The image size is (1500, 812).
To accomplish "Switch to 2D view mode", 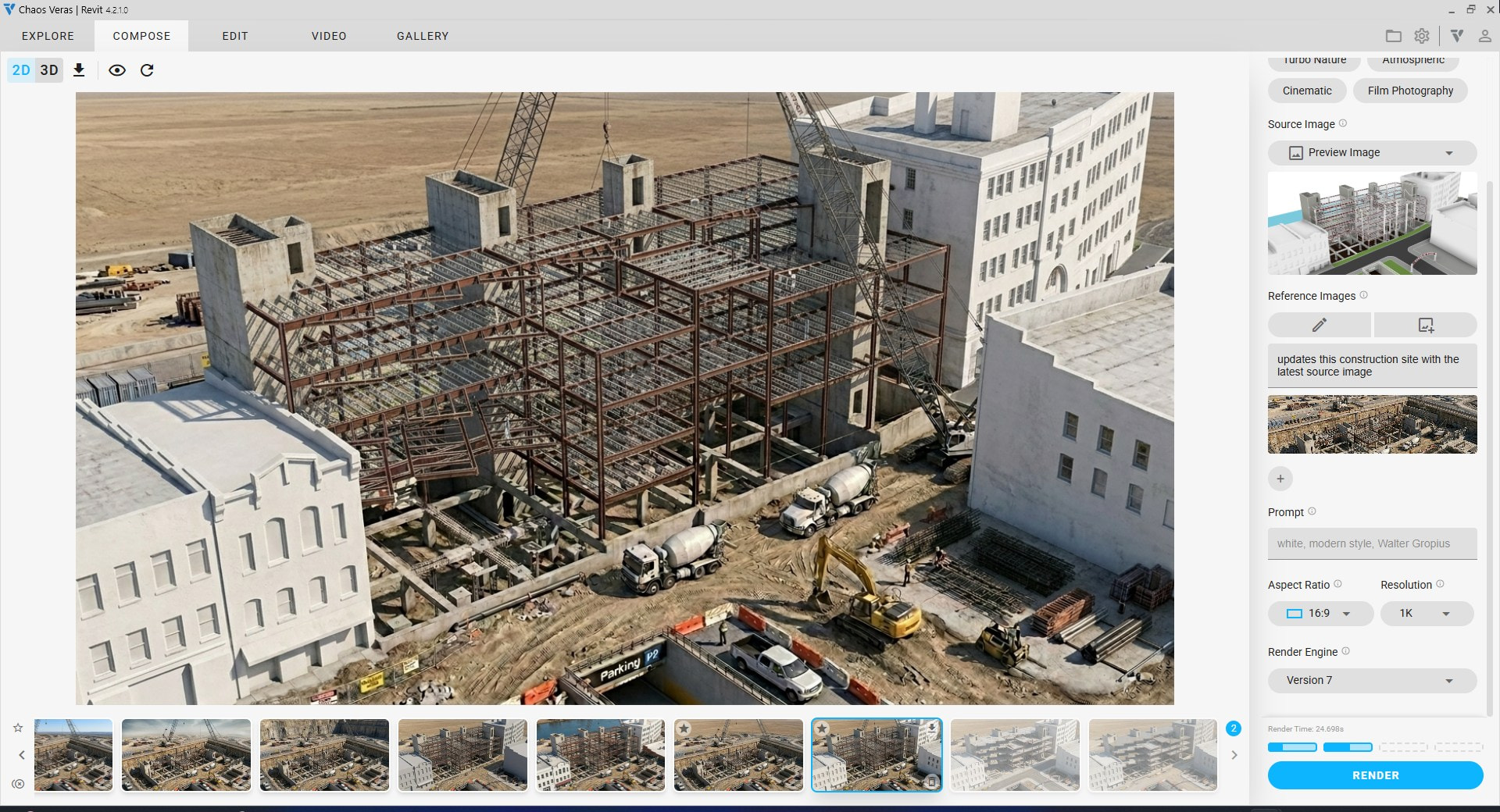I will [x=21, y=70].
